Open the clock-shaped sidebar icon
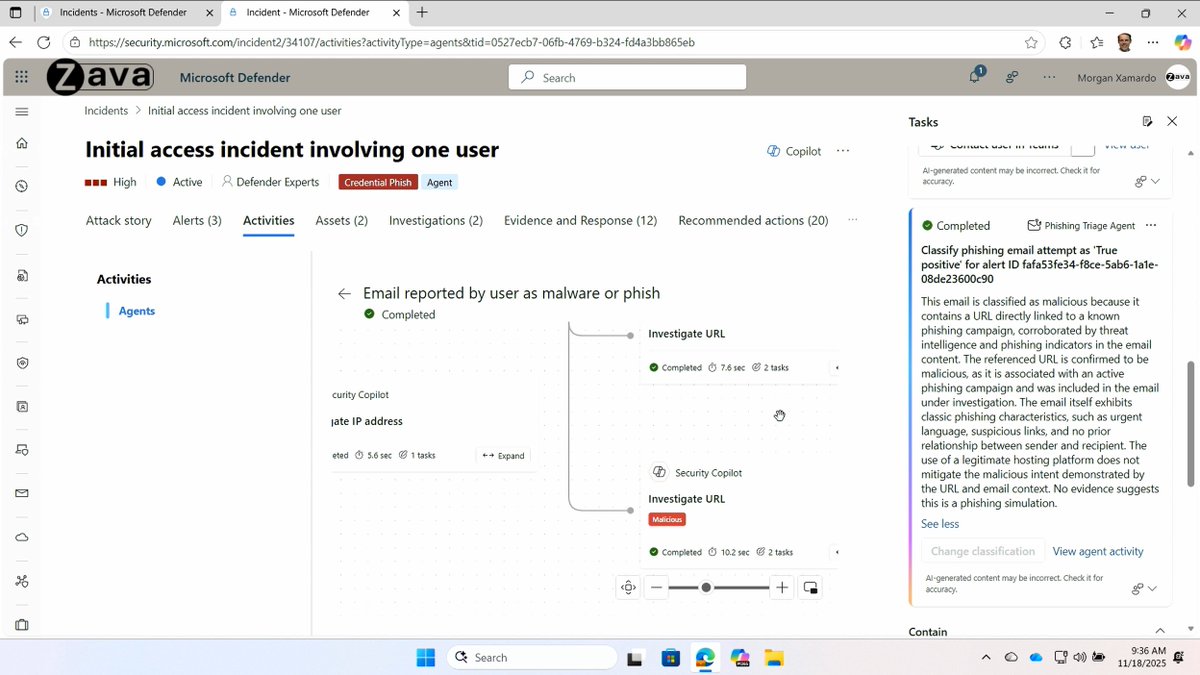Screen dimensions: 1200x675 point(22,186)
